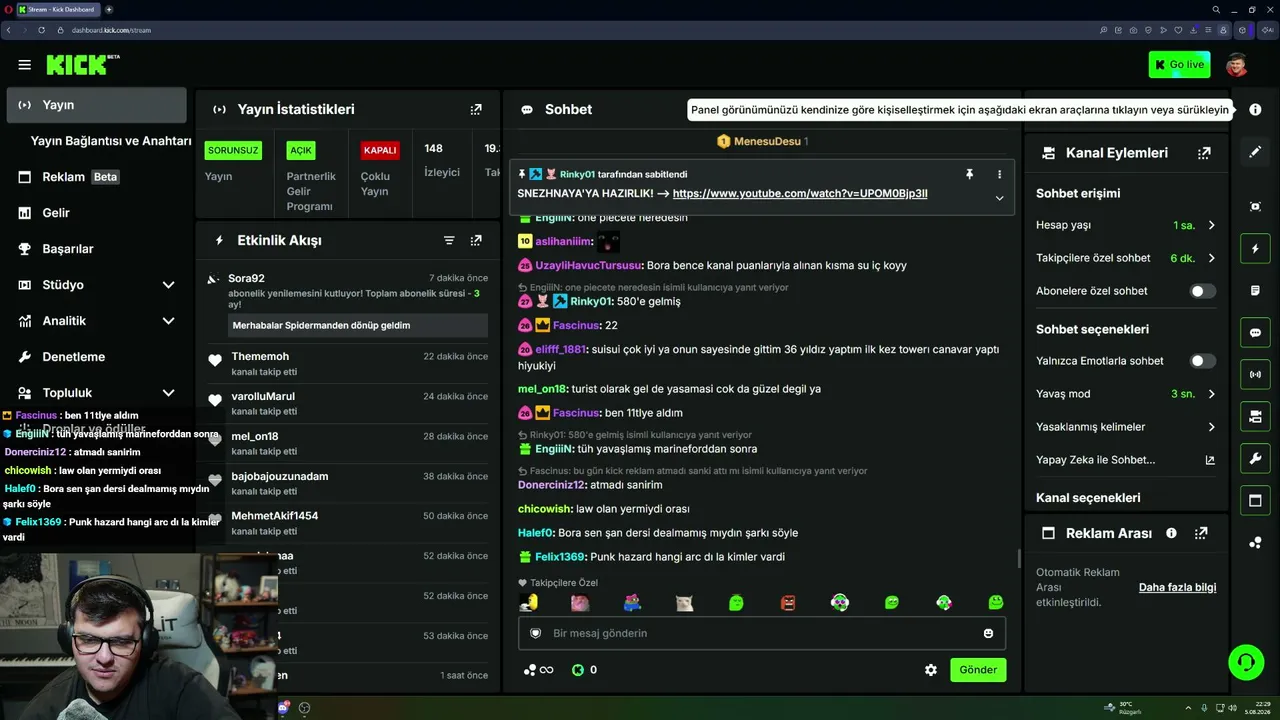Screen dimensions: 1280x720
Task: Click Sora92 in the activity feed
Action: pyautogui.click(x=246, y=279)
